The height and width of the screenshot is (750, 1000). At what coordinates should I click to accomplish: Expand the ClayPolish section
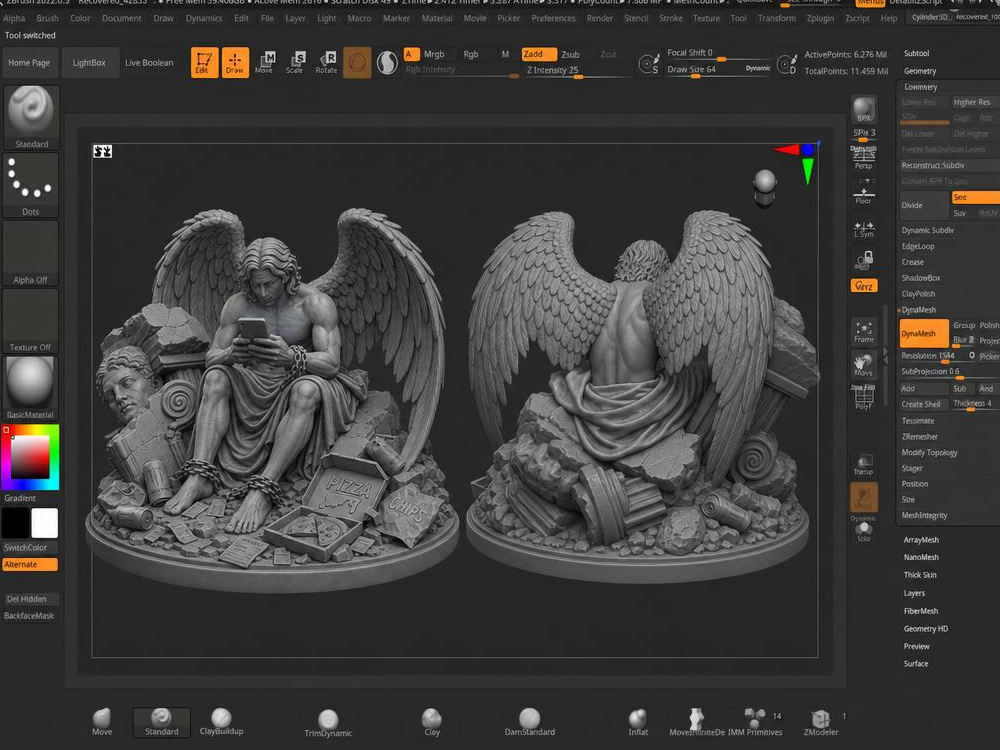[918, 294]
